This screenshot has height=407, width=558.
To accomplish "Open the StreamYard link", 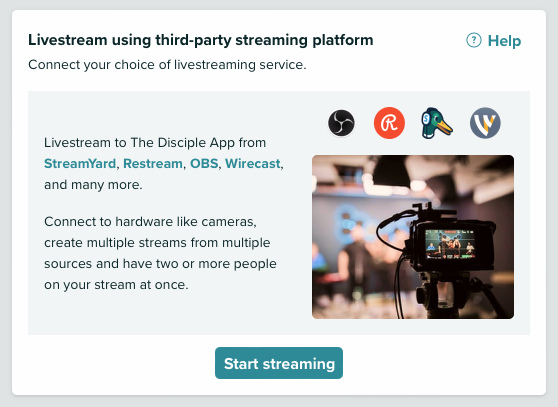I will click(80, 164).
